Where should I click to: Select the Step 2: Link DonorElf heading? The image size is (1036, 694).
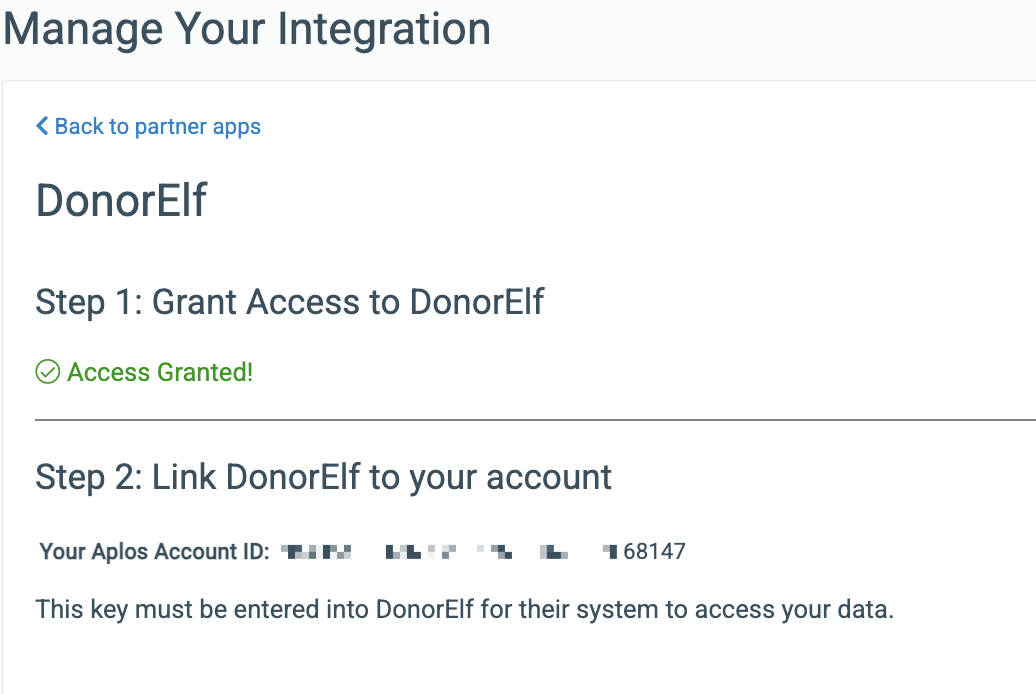tap(324, 477)
